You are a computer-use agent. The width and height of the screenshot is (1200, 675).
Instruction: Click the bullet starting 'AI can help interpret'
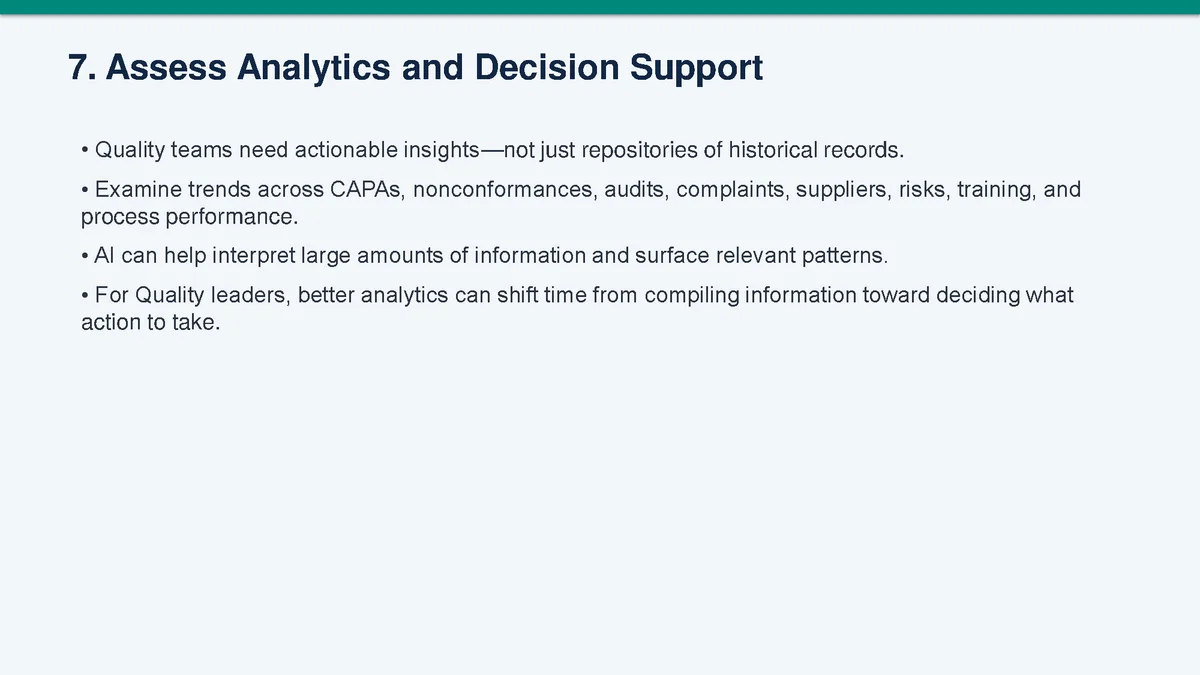484,256
